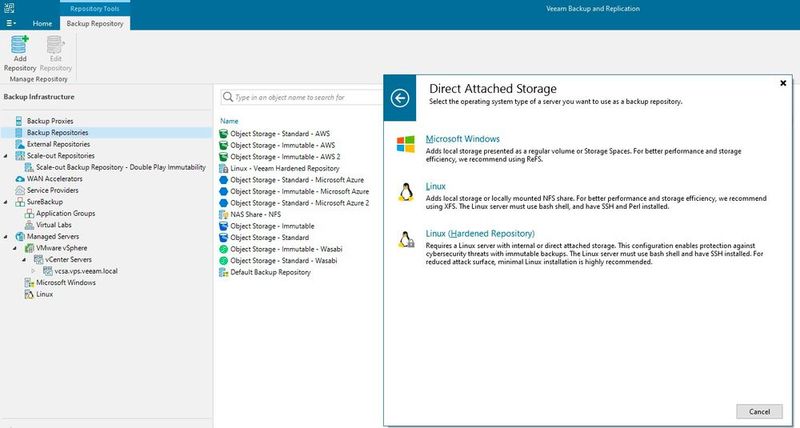
Task: Click the Linux Hardened Repository penguin lock icon
Action: (406, 239)
